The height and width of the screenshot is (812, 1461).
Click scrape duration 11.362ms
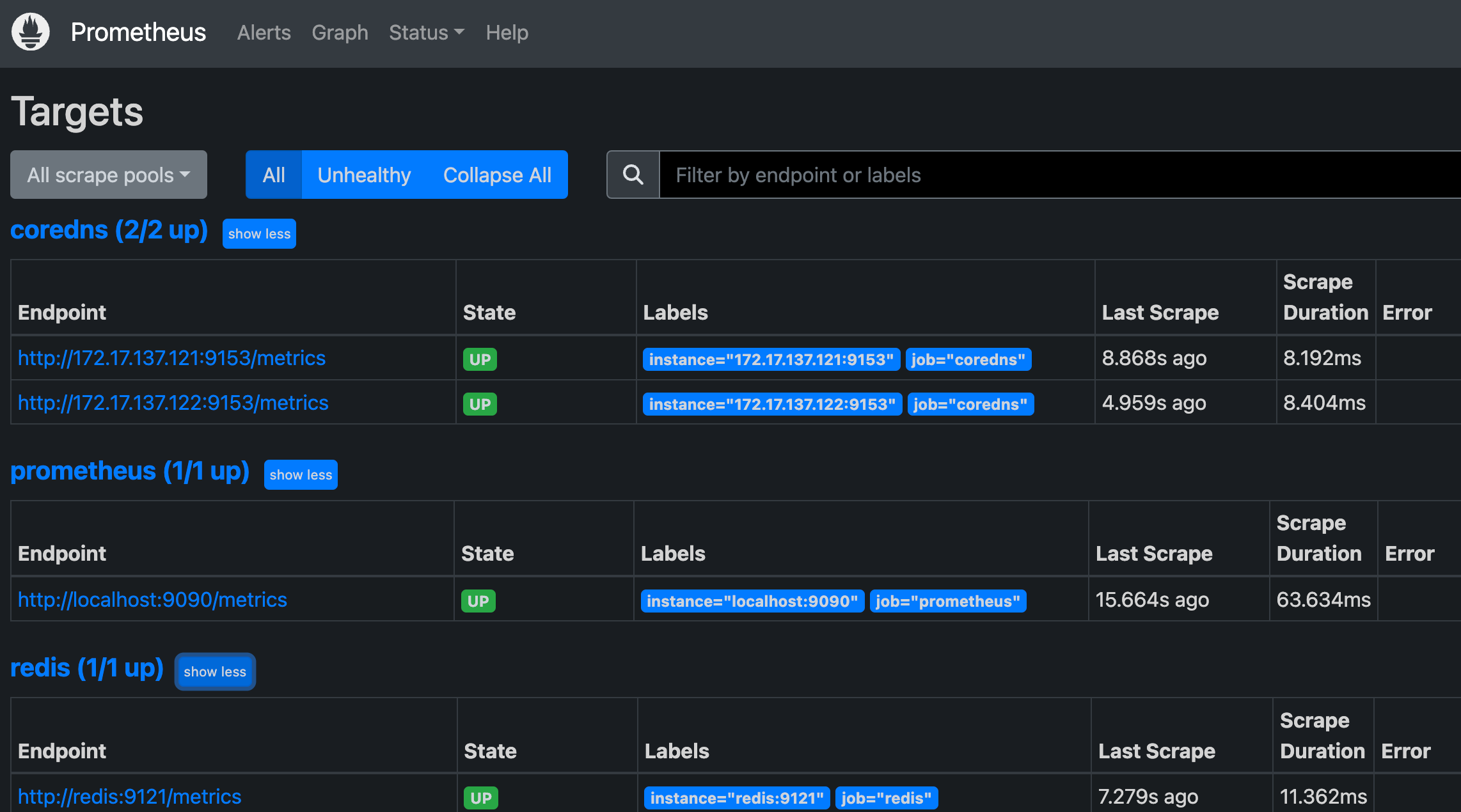tap(1323, 797)
